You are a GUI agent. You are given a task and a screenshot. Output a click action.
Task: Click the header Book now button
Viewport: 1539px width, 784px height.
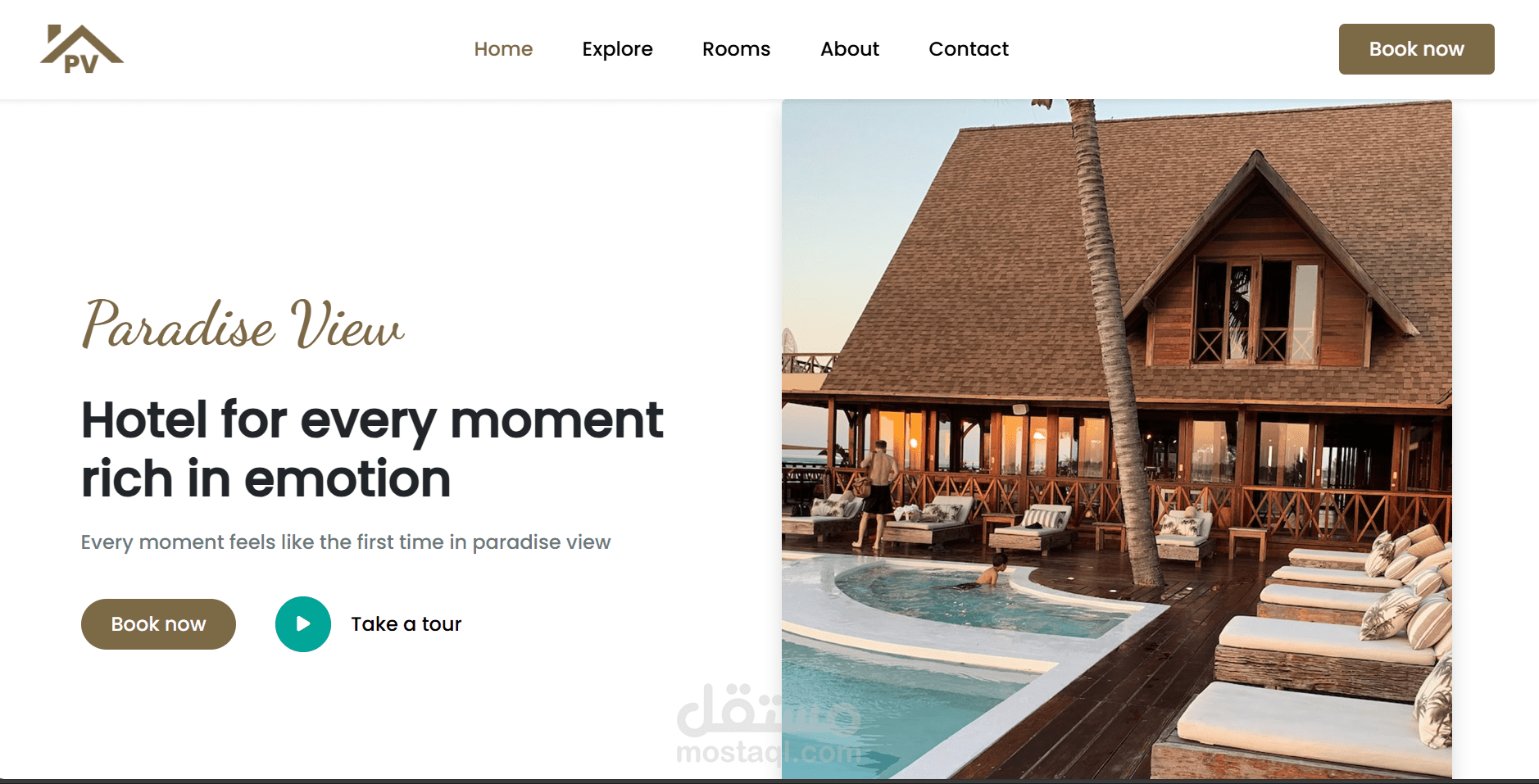coord(1416,49)
